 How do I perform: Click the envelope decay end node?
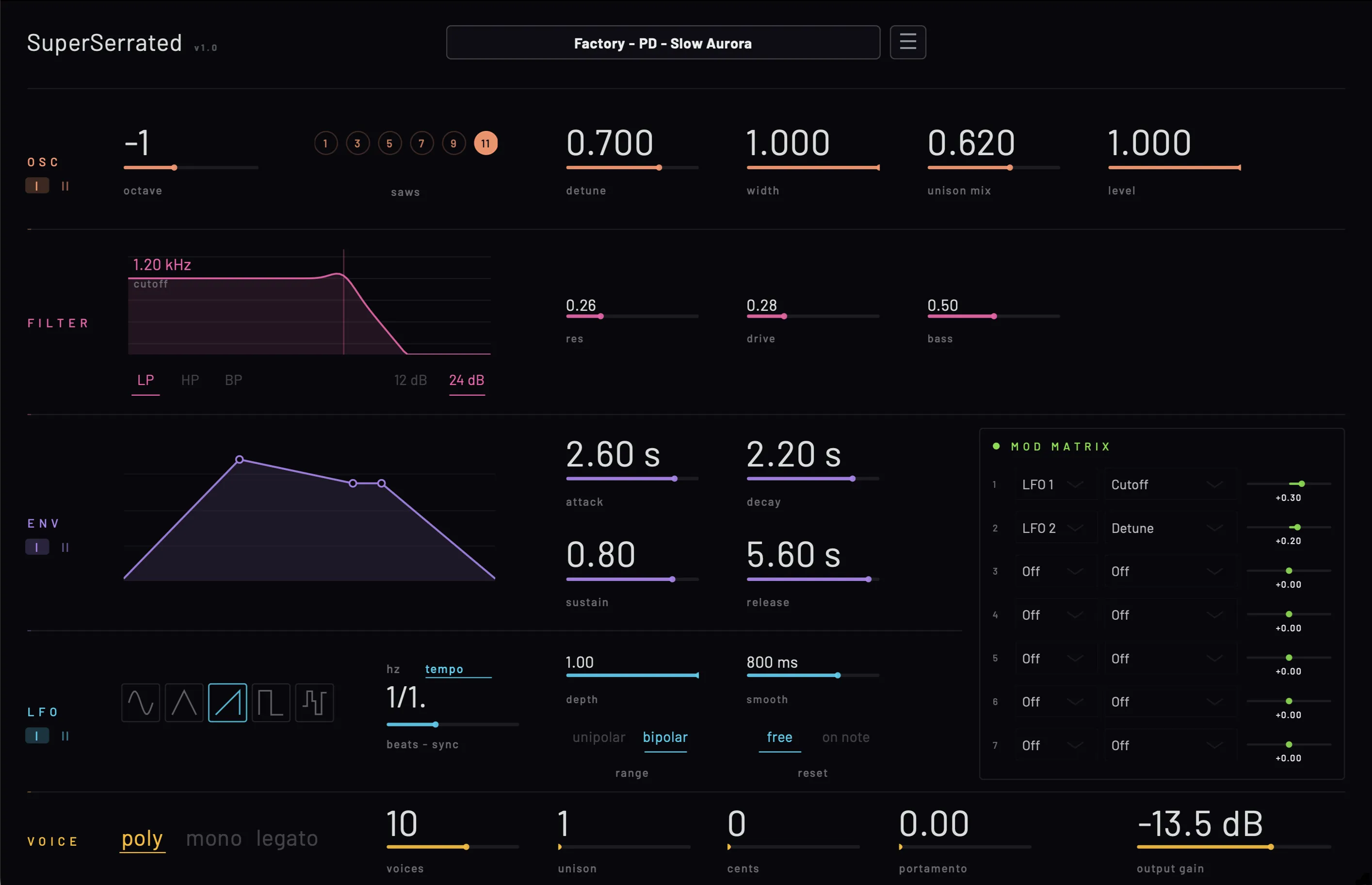[x=353, y=483]
